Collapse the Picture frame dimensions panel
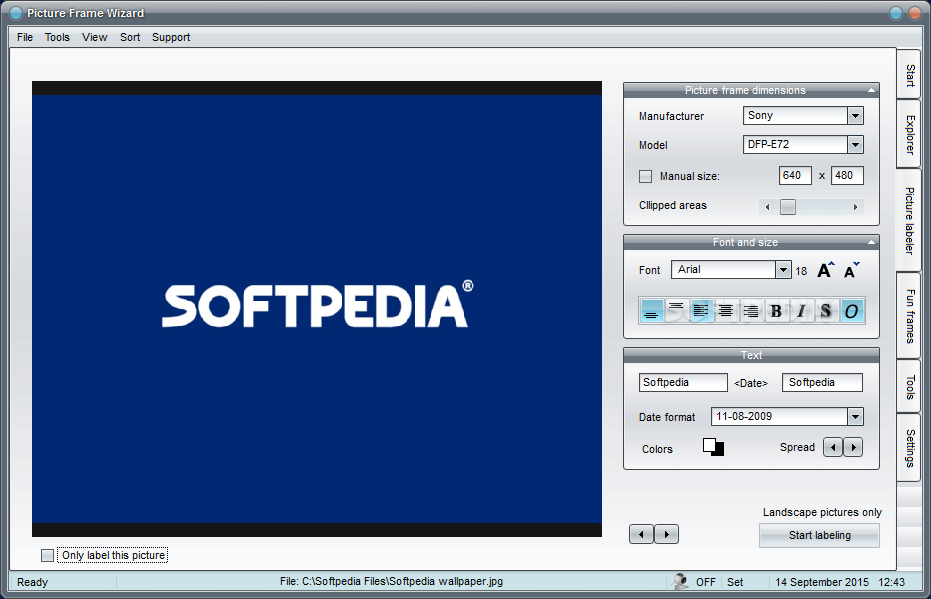The width and height of the screenshot is (931, 599). [871, 90]
